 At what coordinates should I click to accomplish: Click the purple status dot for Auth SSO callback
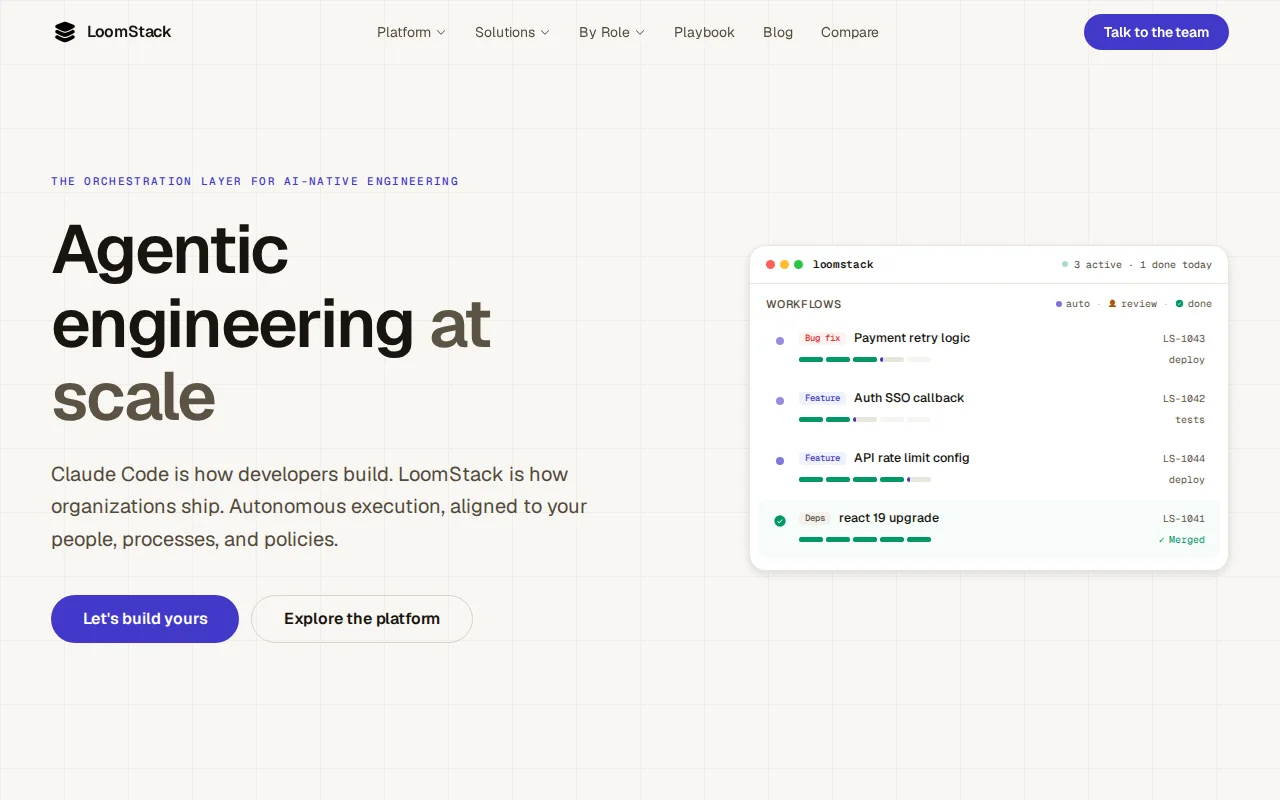[780, 401]
